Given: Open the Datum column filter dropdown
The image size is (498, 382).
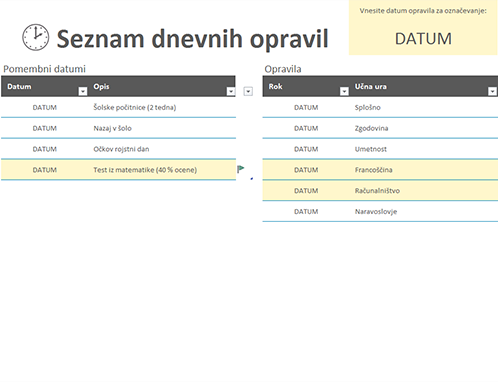Looking at the screenshot, I should (83, 91).
